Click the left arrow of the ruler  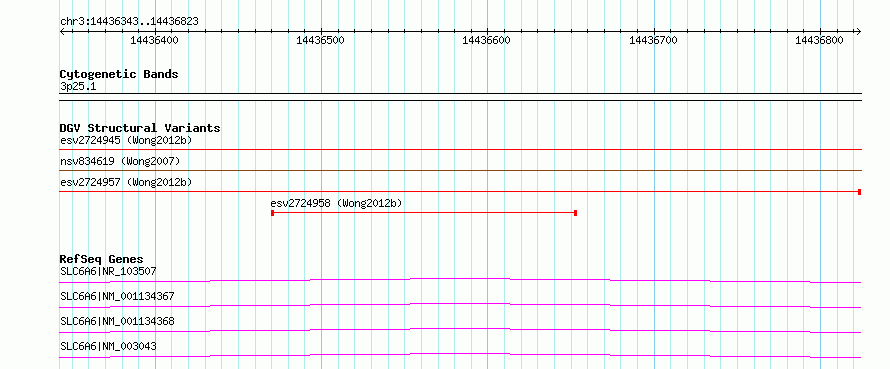point(62,32)
